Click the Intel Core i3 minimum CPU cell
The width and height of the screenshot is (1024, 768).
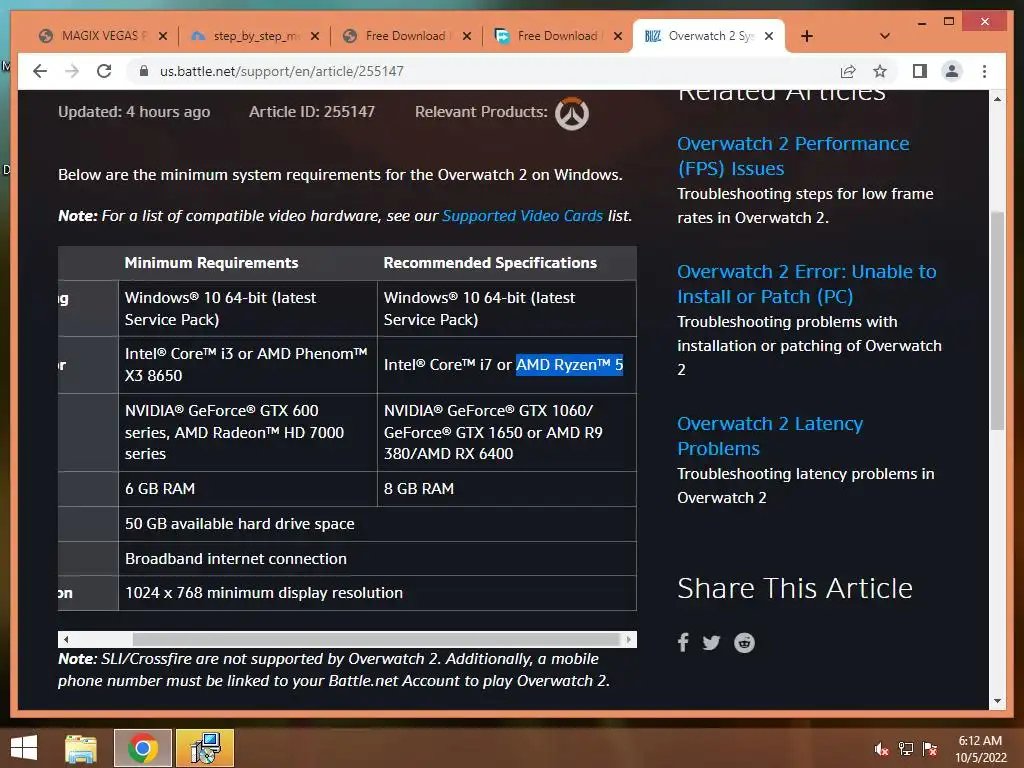pyautogui.click(x=248, y=364)
